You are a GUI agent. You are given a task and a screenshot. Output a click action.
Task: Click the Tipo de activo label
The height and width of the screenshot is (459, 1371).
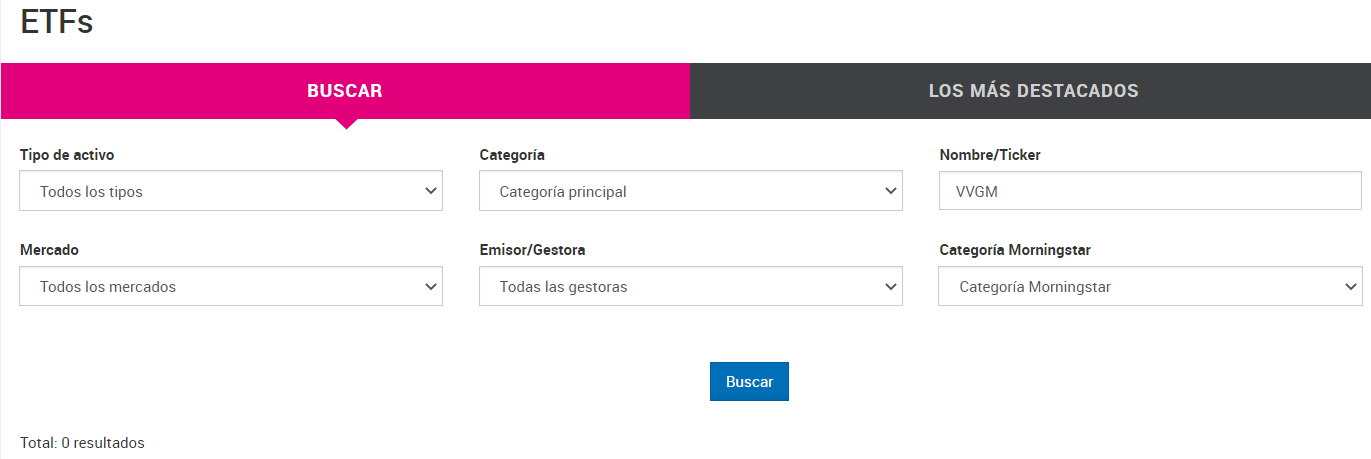point(67,155)
